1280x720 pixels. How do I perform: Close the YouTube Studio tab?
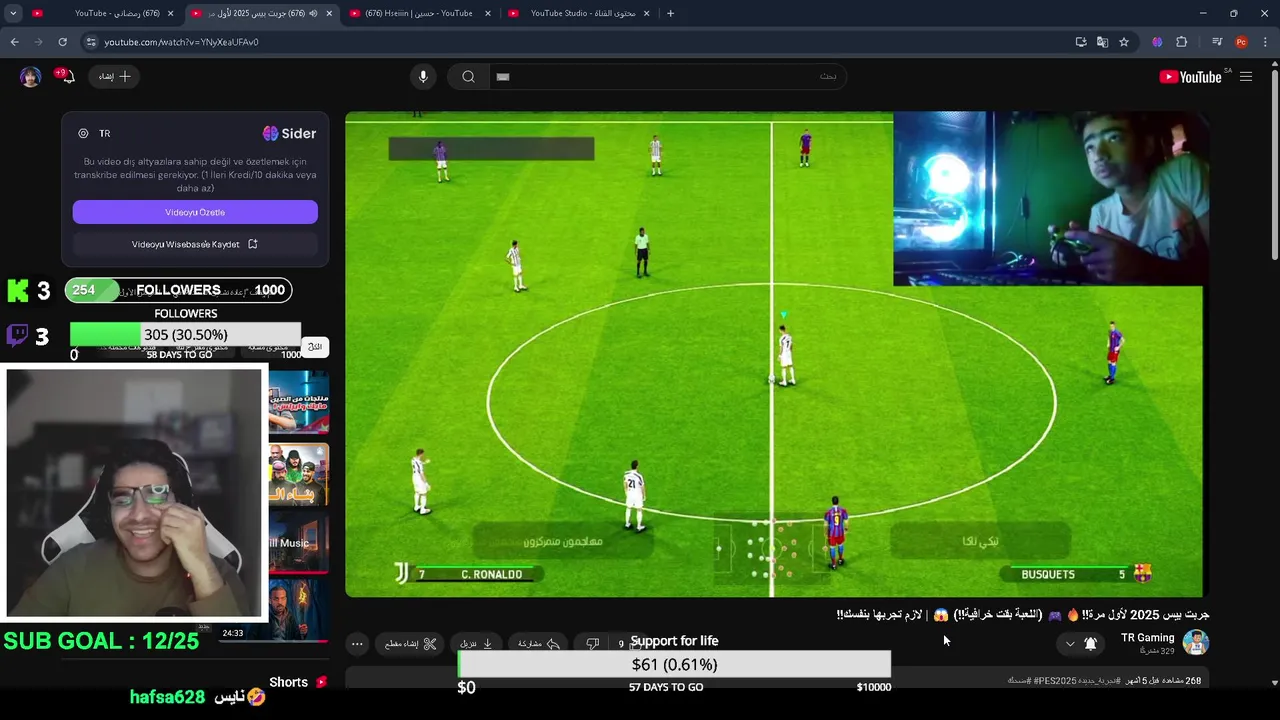[646, 13]
